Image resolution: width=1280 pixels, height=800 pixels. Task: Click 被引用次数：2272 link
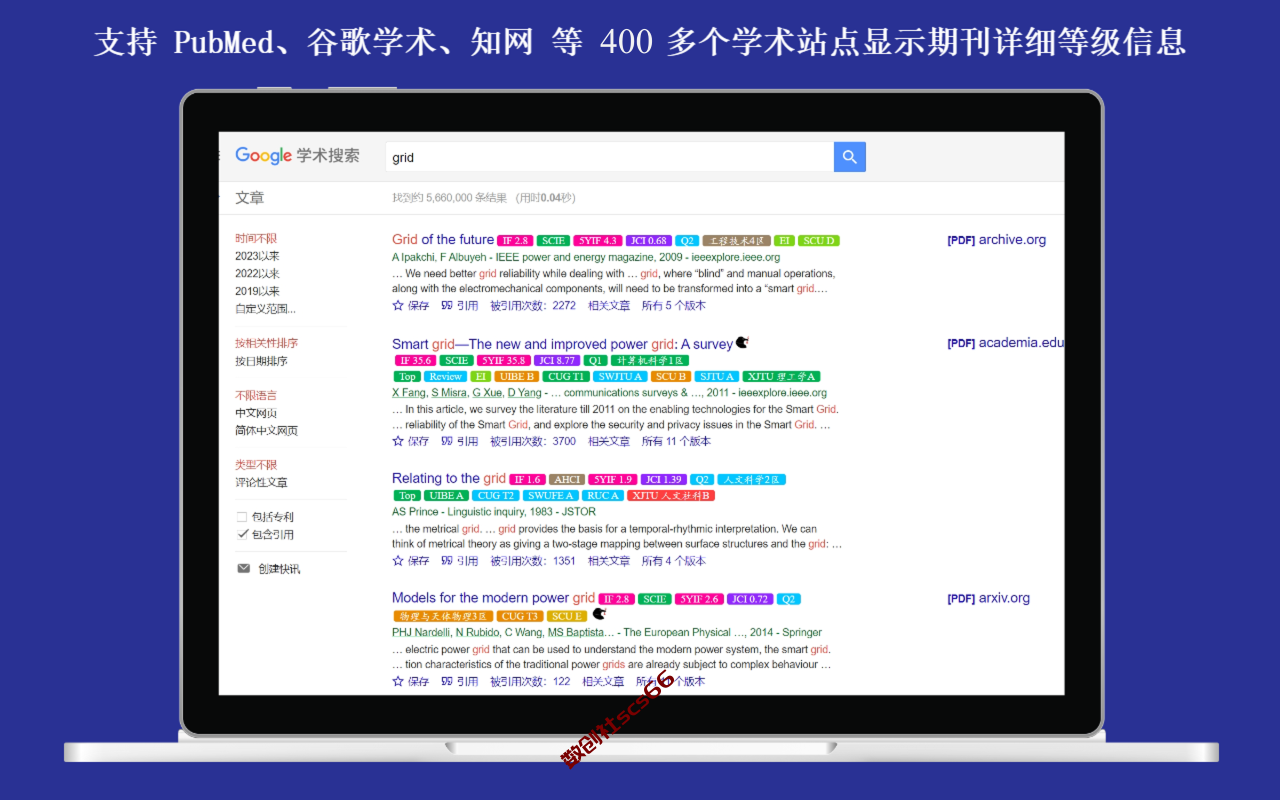coord(533,305)
